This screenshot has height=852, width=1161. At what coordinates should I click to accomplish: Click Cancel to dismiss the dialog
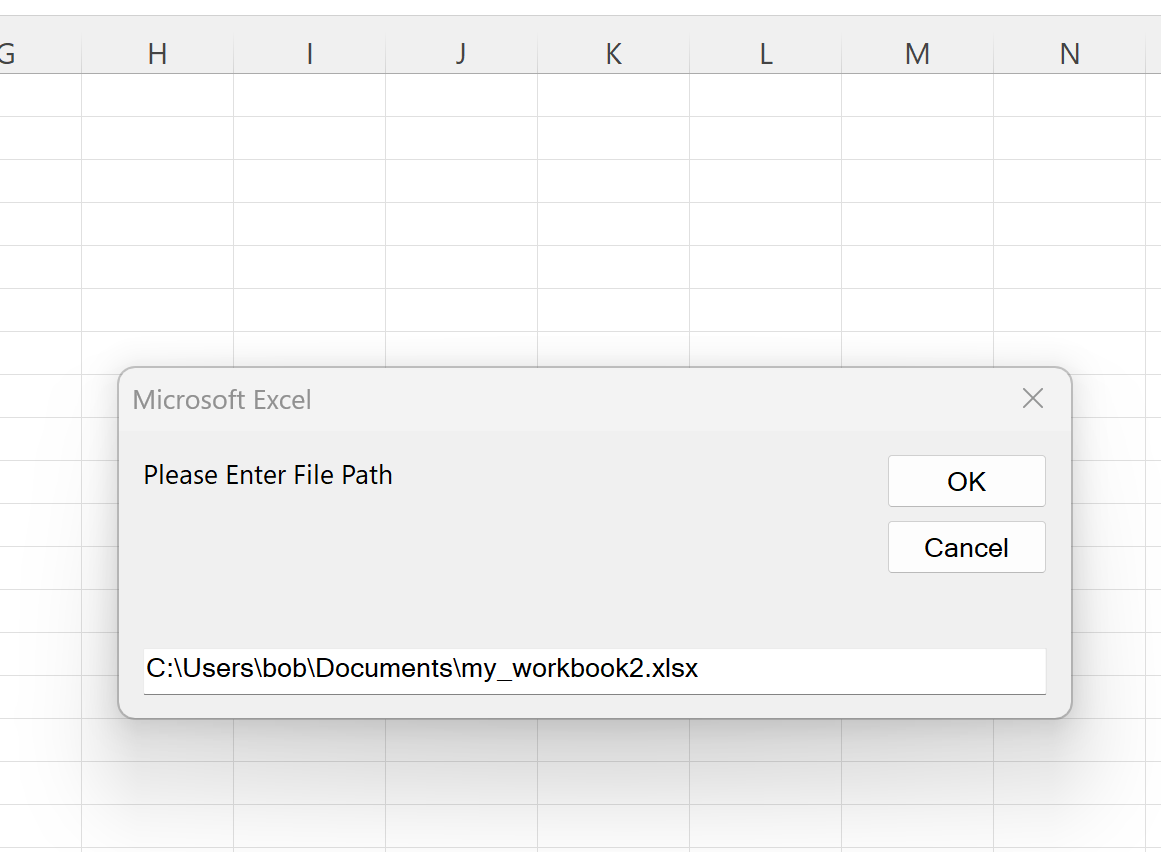click(x=965, y=547)
